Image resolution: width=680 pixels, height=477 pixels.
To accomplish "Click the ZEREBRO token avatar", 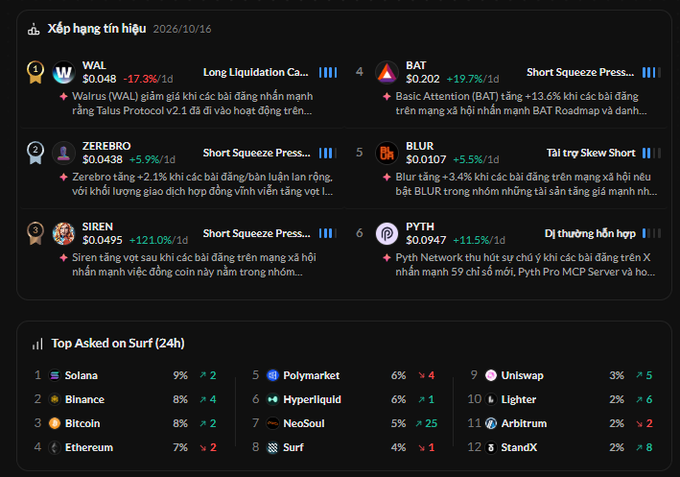I will pyautogui.click(x=64, y=153).
